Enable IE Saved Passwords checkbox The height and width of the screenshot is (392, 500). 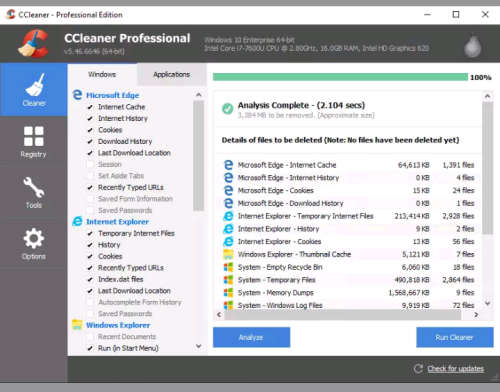coord(90,314)
